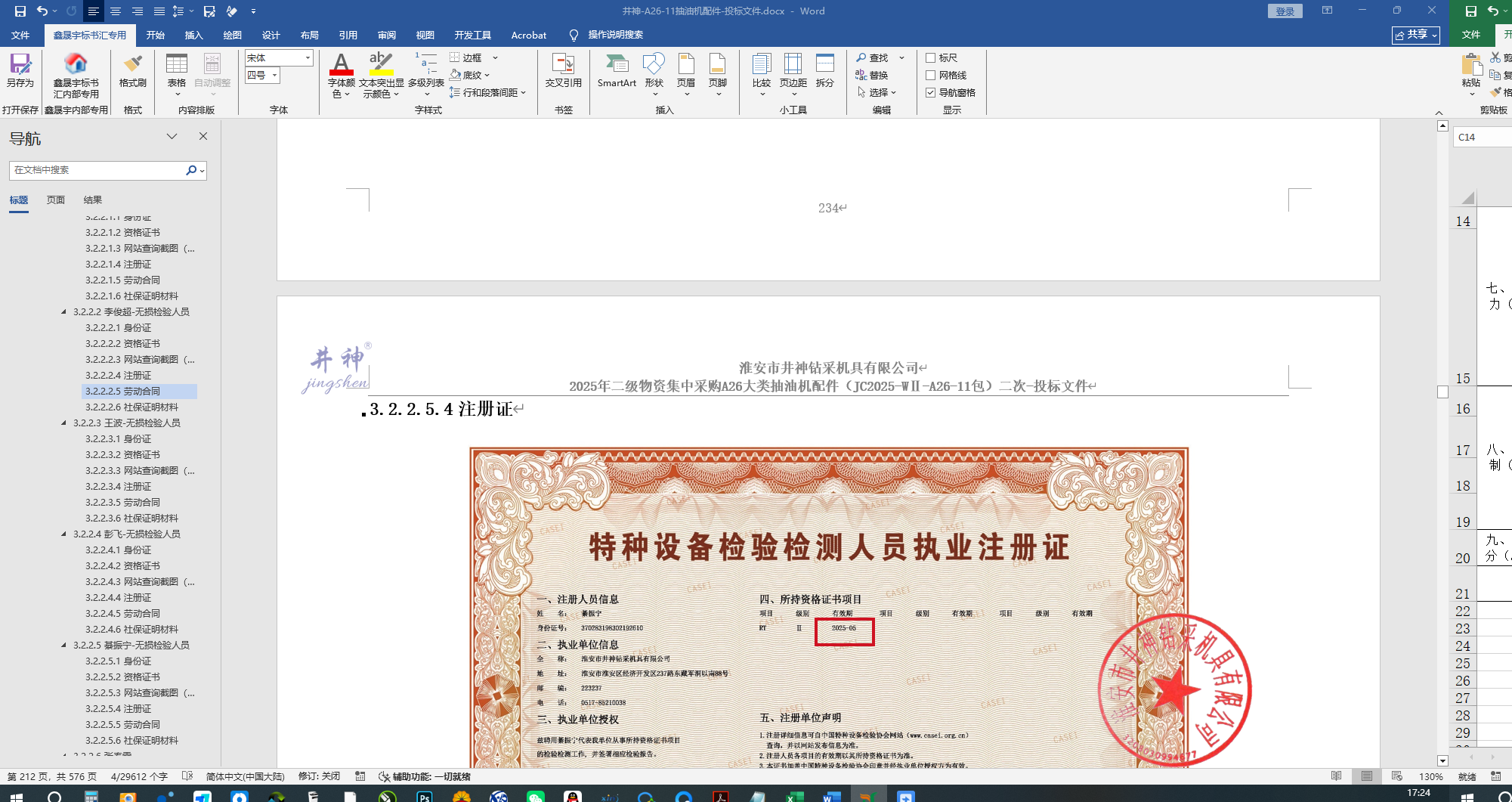Click the 拆分 split window icon

tap(825, 72)
